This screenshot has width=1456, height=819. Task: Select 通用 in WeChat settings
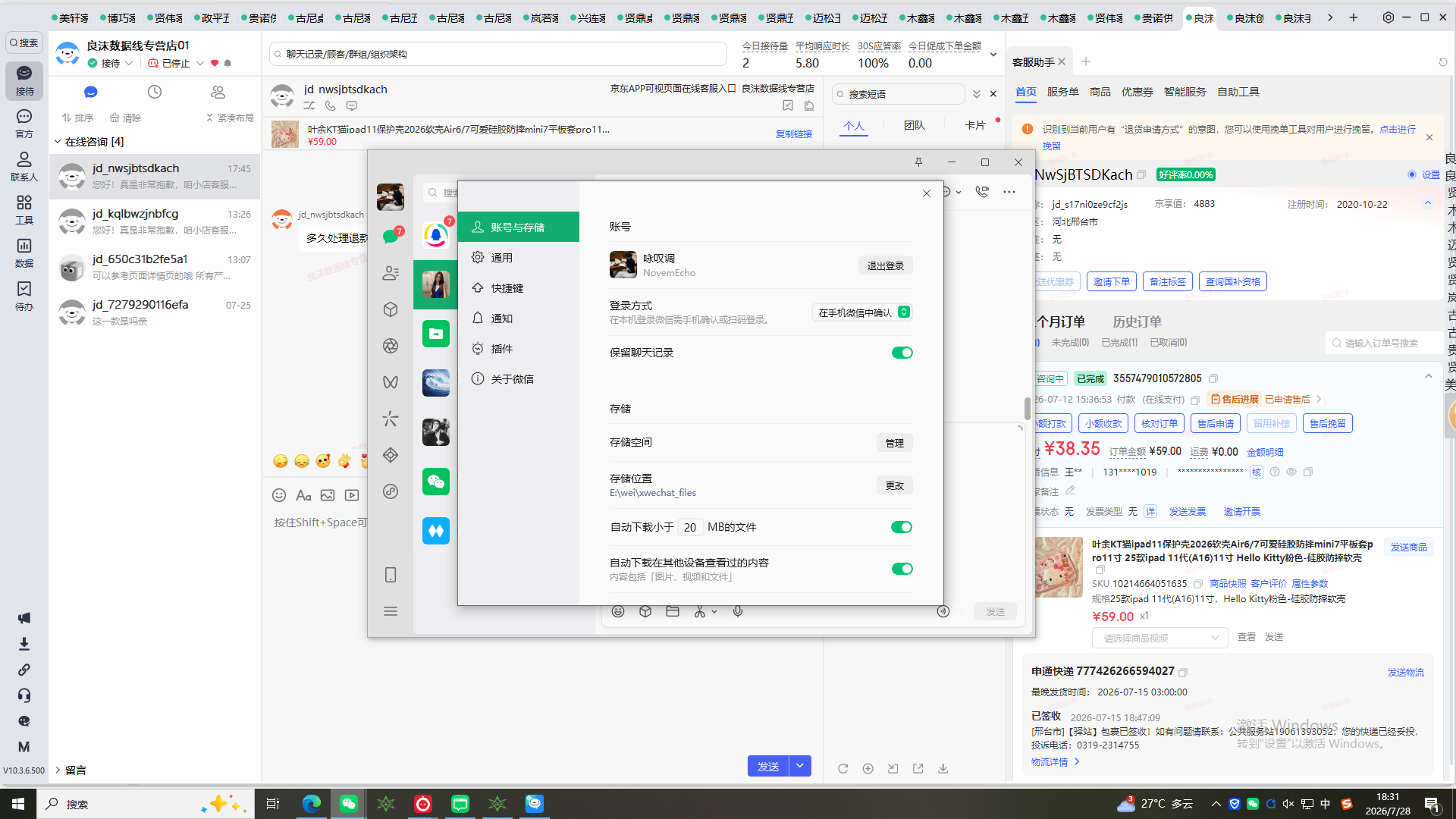519,258
